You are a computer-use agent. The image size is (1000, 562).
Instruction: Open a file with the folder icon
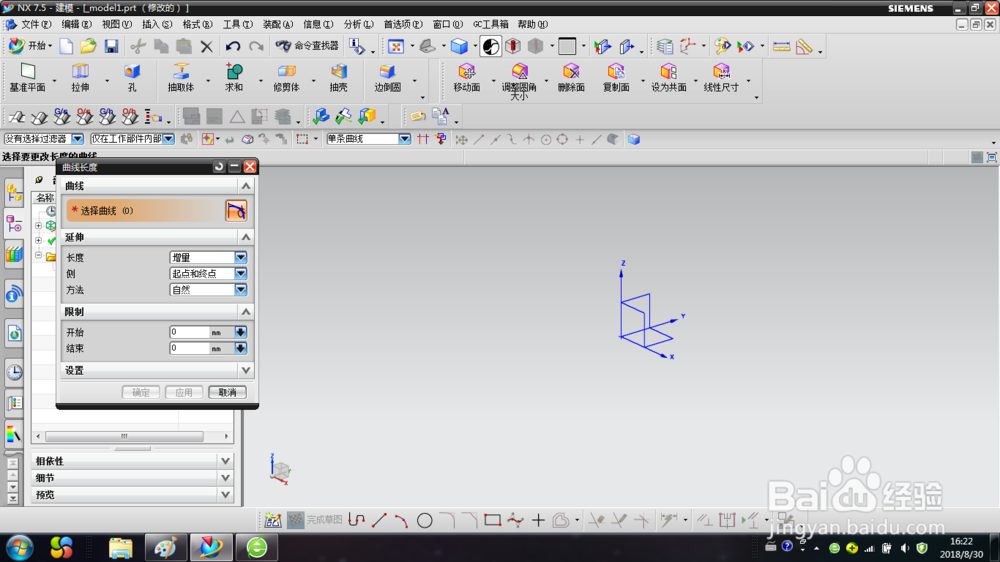point(88,46)
